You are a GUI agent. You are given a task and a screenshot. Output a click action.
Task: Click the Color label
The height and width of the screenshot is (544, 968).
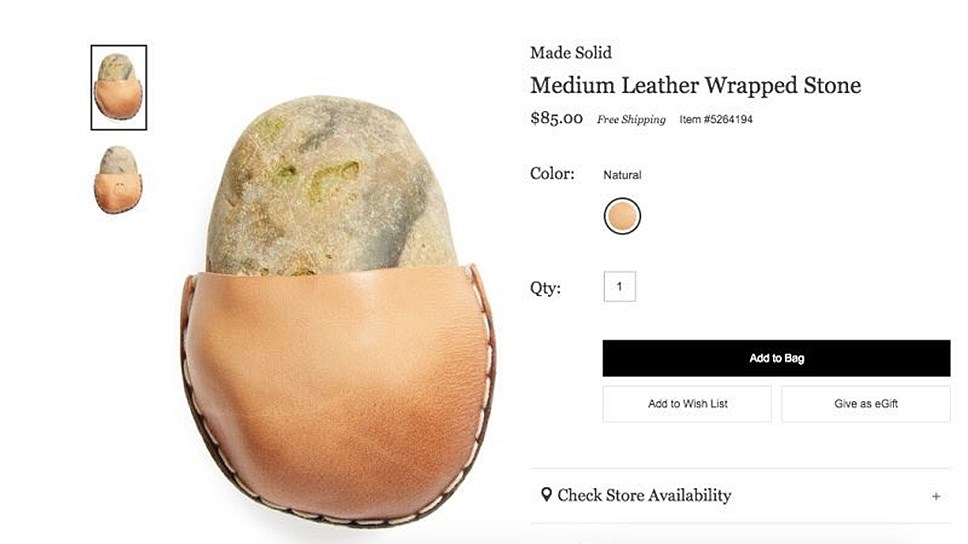point(552,174)
